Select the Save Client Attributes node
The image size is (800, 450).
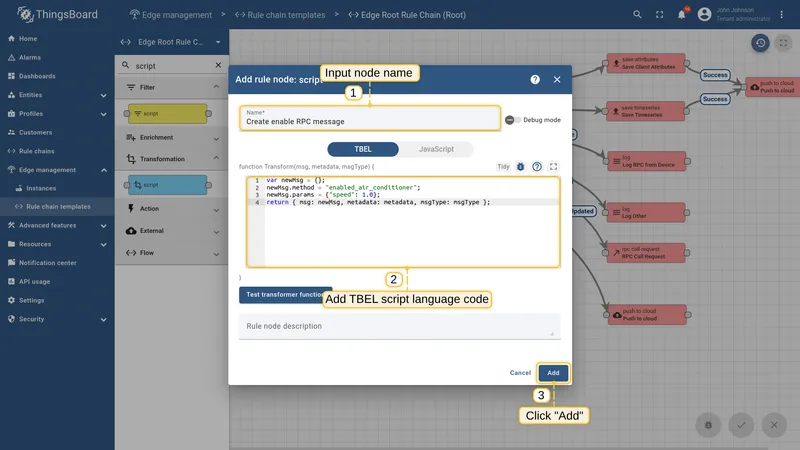[x=646, y=63]
